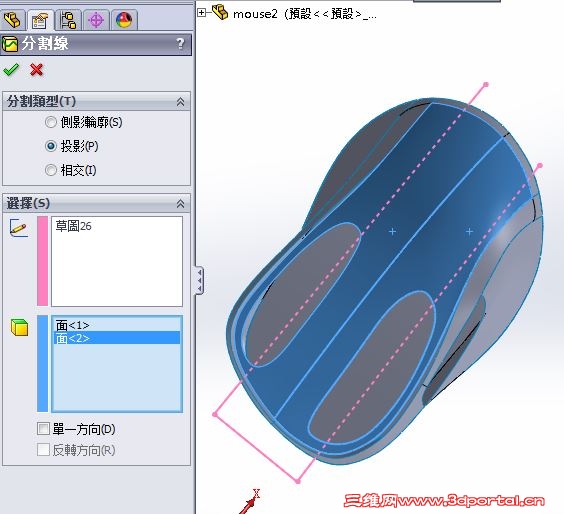Screen dimensions: 564x514
Task: Select the 相交(I) radio option
Action: click(x=51, y=170)
